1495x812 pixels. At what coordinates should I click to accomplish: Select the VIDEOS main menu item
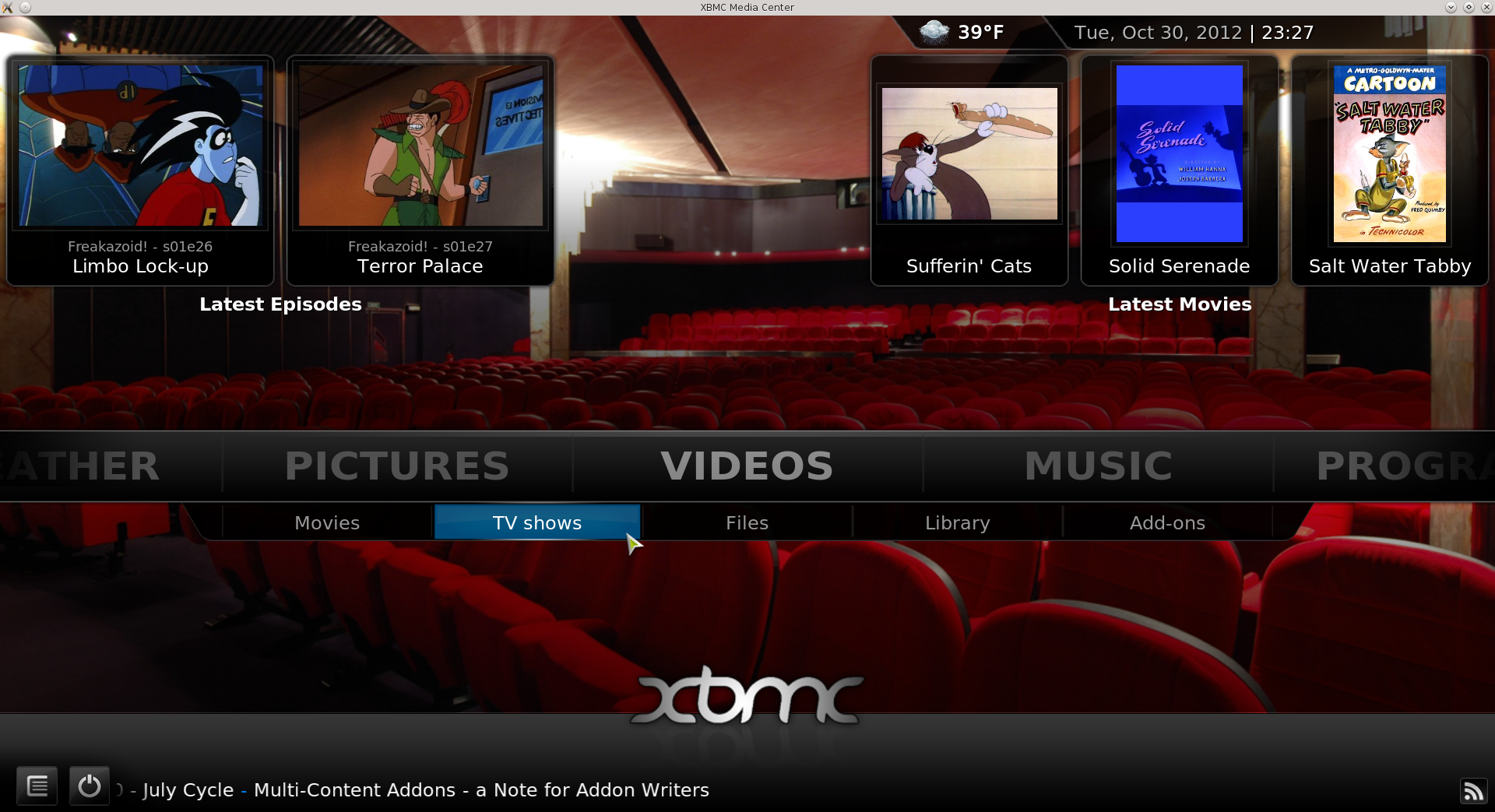(x=747, y=466)
